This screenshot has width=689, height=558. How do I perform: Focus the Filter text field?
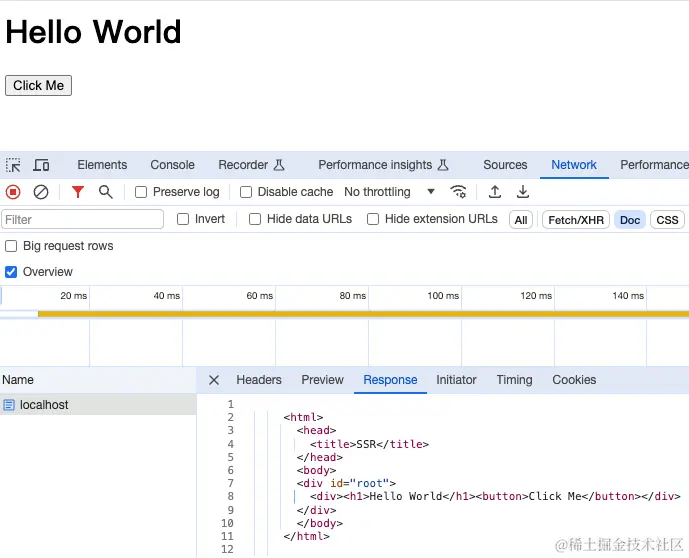(83, 219)
